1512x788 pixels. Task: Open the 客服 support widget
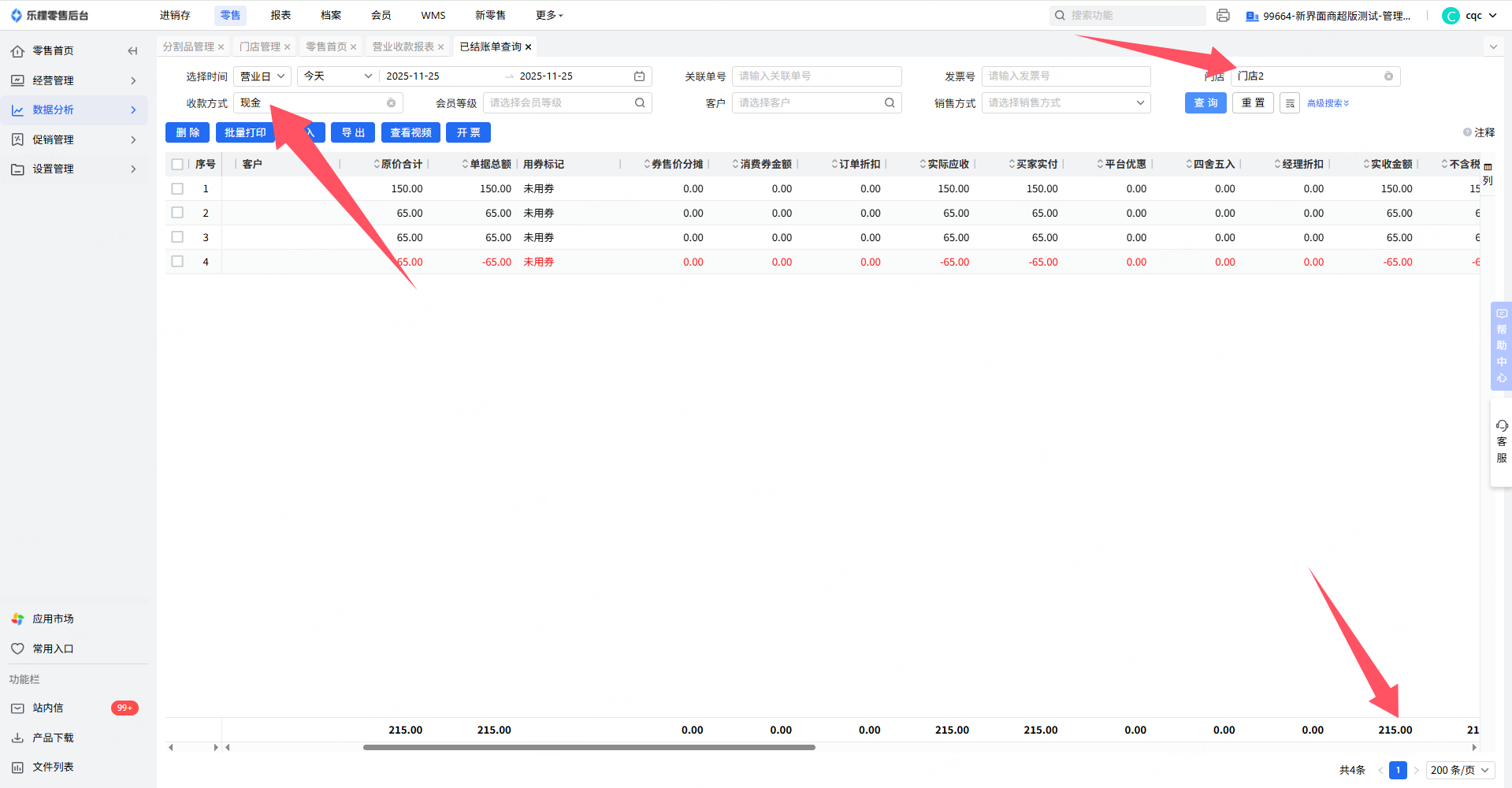(1501, 442)
